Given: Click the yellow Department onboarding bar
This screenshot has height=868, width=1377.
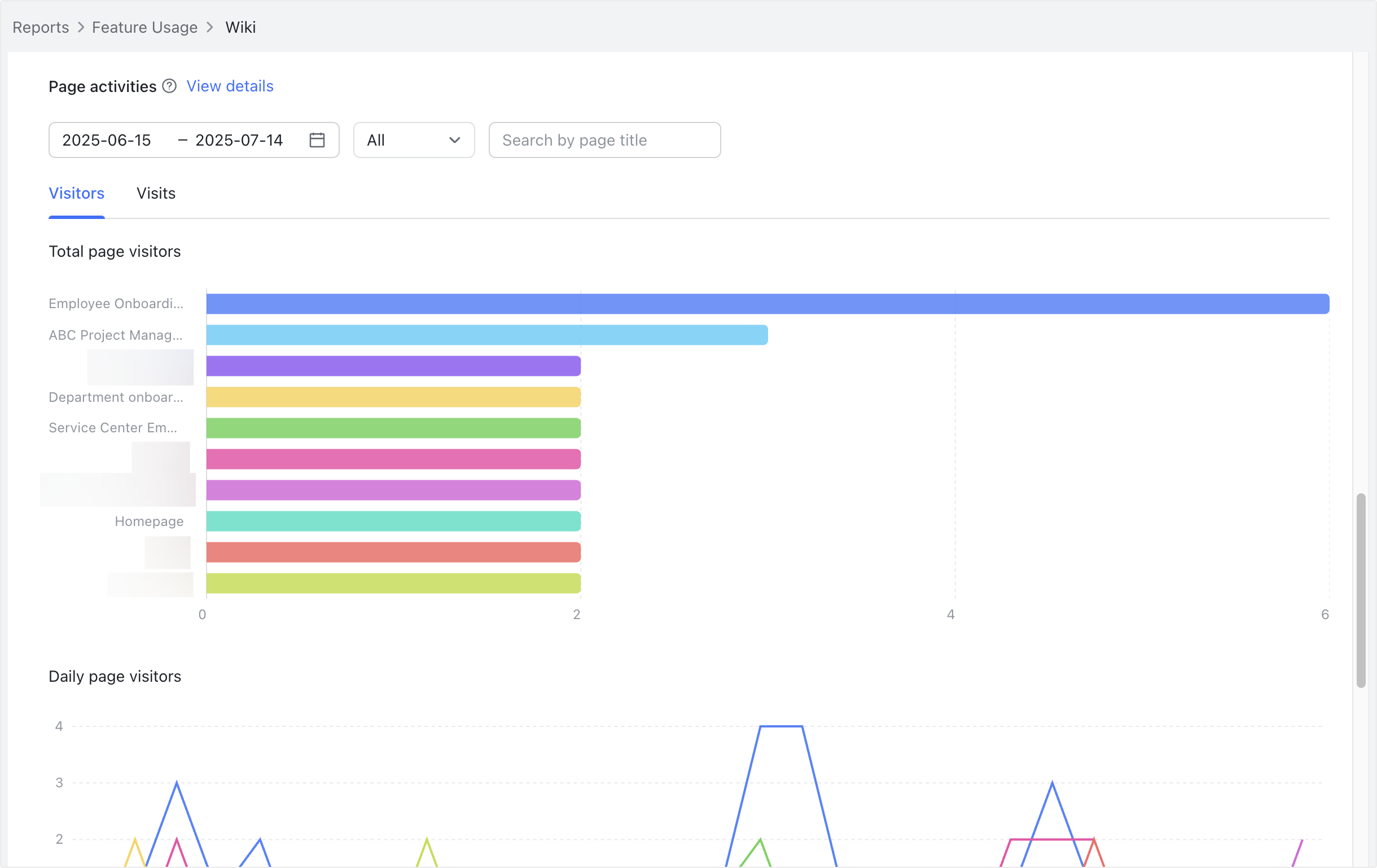Looking at the screenshot, I should point(393,397).
